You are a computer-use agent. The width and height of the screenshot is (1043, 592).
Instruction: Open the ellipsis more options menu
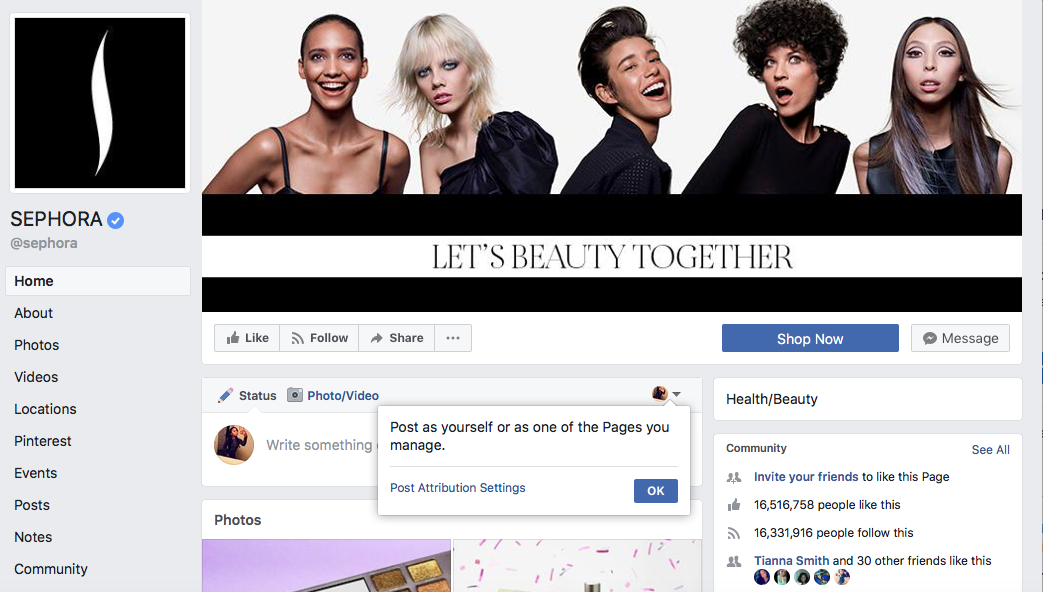click(x=452, y=337)
